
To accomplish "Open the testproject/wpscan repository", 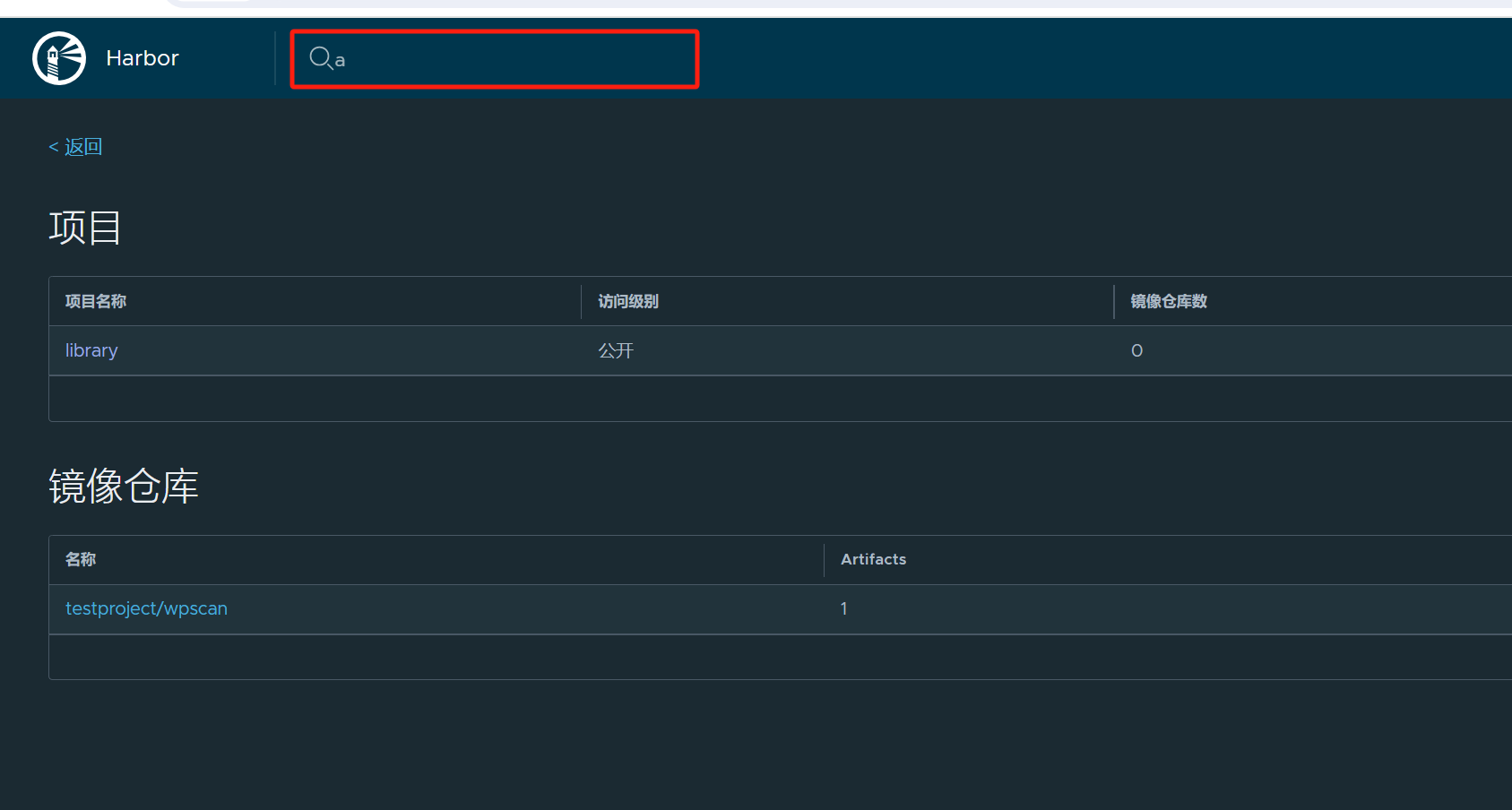I will pos(146,608).
